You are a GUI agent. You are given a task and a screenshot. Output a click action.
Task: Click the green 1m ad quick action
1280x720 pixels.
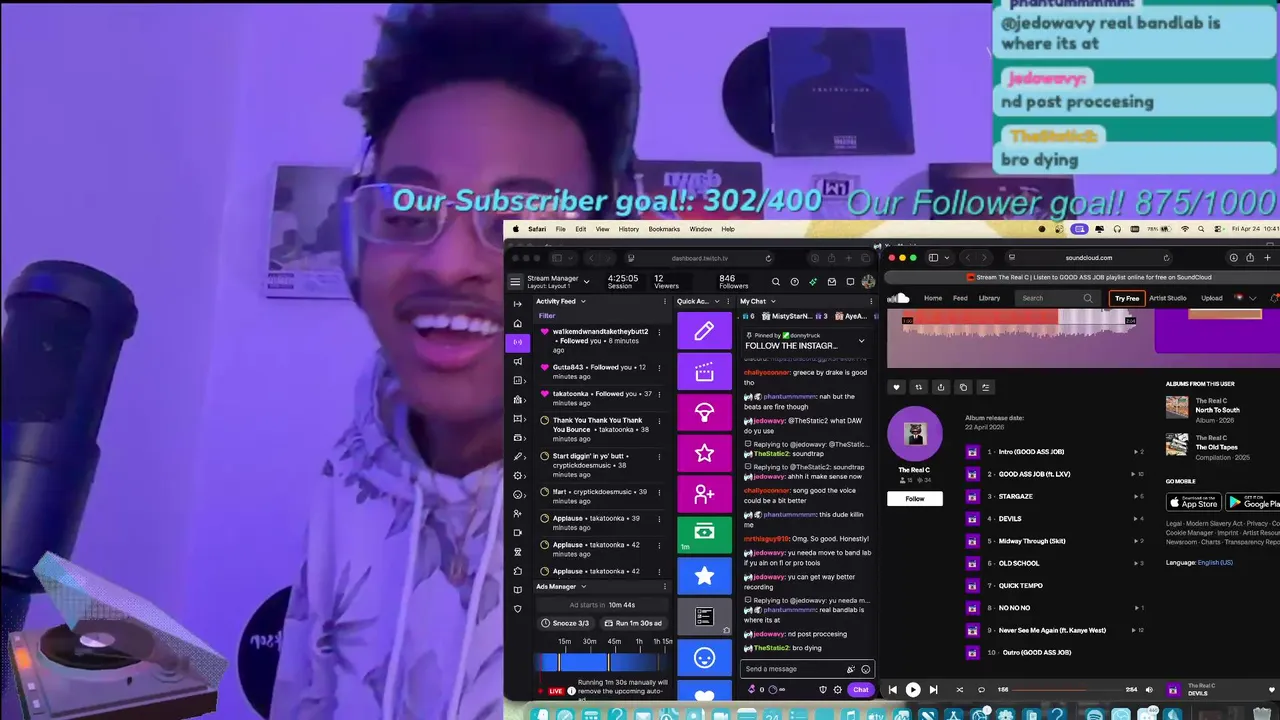[x=704, y=535]
